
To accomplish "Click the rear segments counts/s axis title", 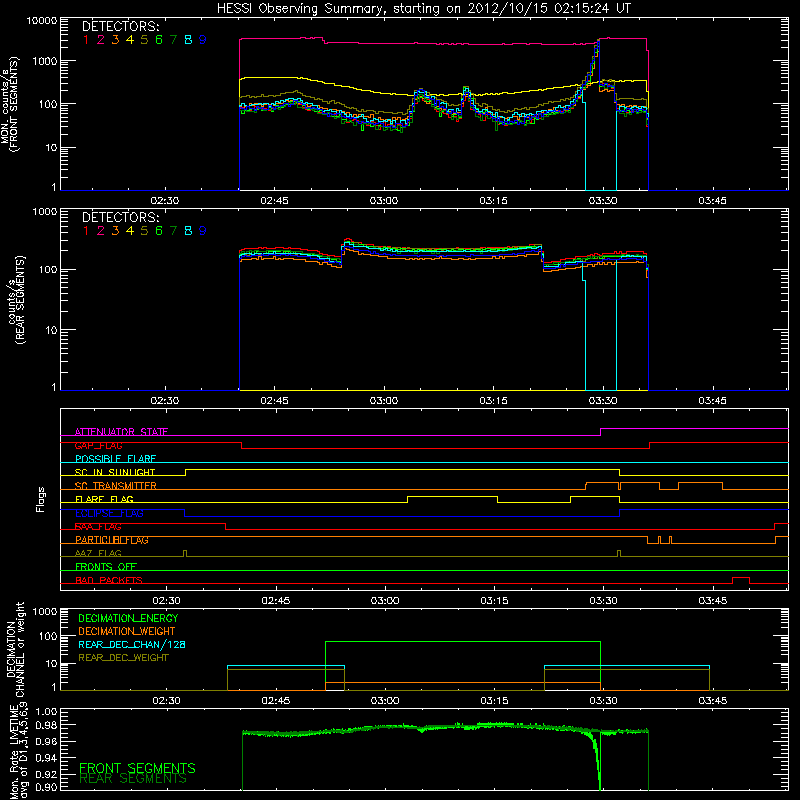I will coord(16,300).
